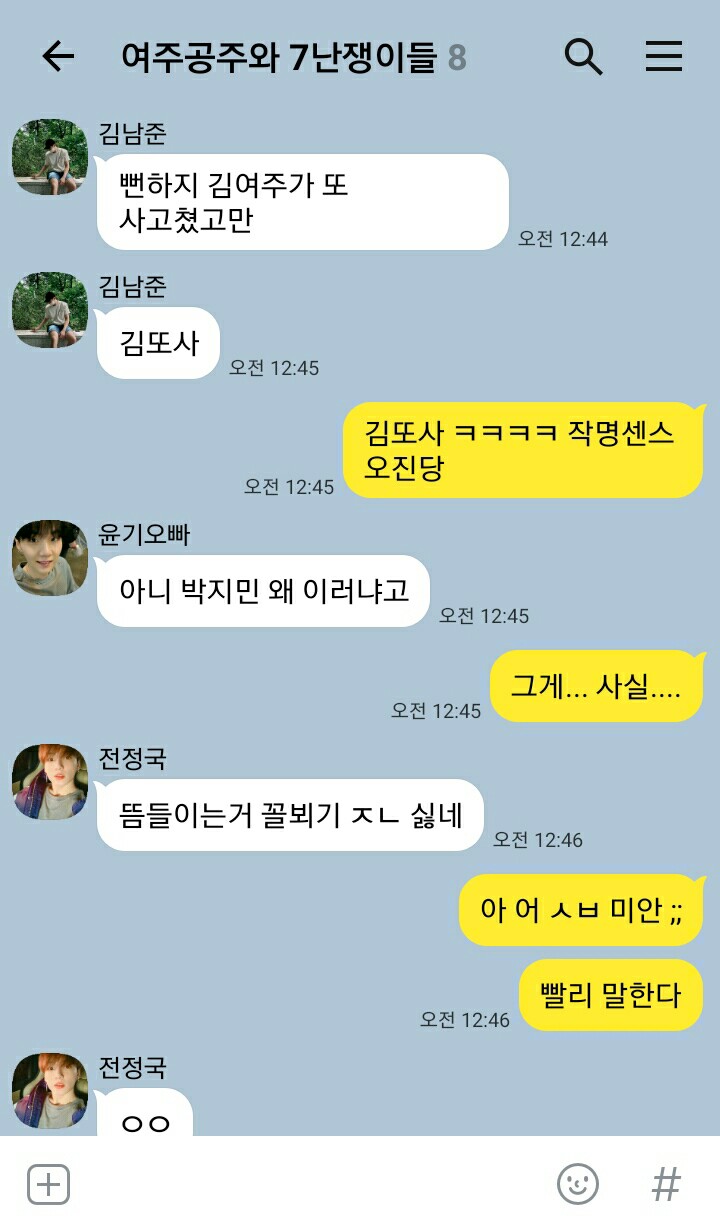This screenshot has width=720, height=1232.
Task: Tap the back arrow icon
Action: (x=58, y=57)
